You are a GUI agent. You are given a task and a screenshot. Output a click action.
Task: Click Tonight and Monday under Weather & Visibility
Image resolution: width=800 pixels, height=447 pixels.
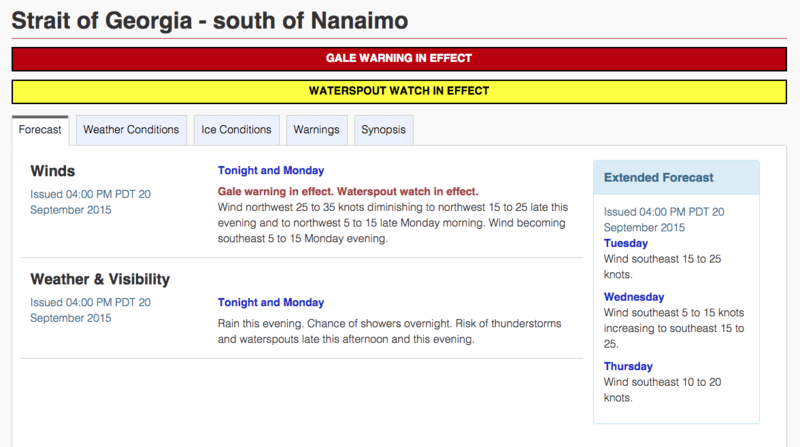[271, 303]
